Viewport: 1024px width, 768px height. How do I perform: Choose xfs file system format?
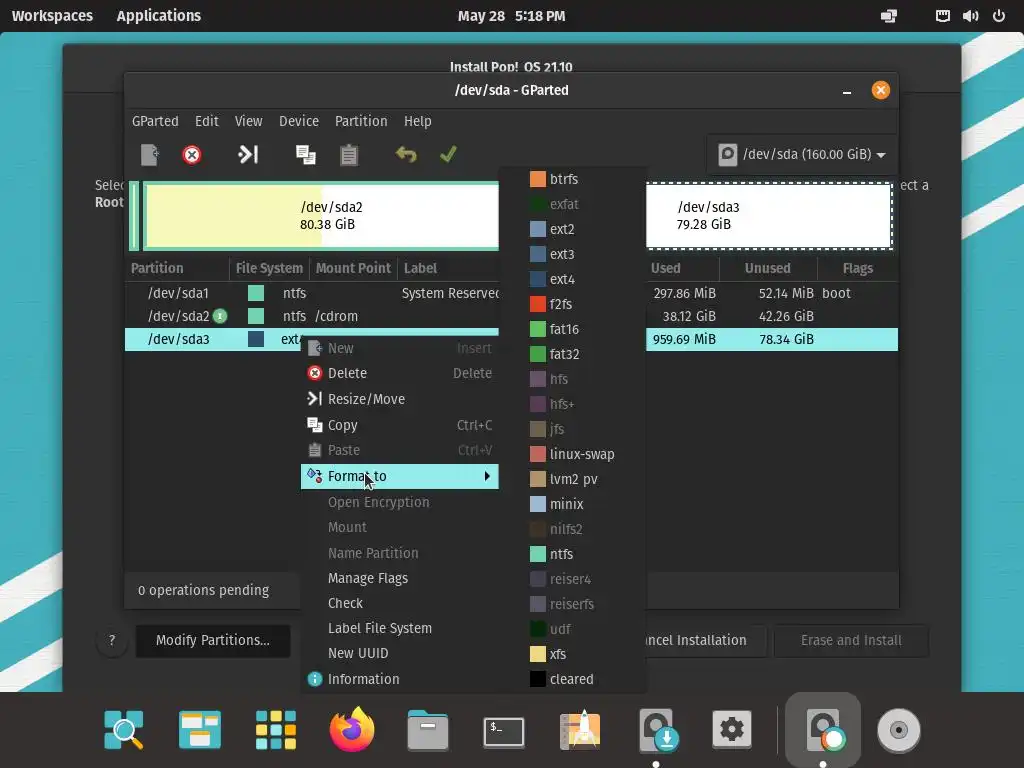click(573, 654)
